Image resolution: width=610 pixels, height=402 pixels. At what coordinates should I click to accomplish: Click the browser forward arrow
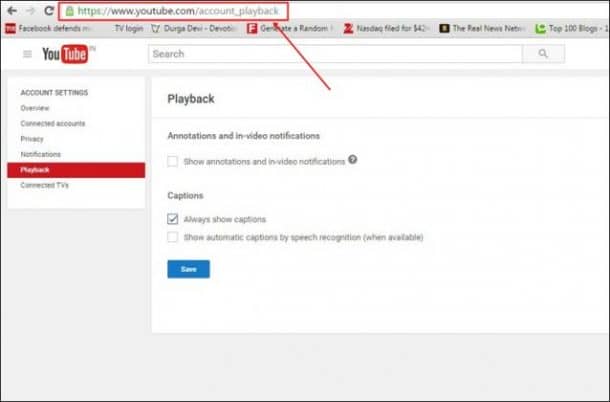[x=28, y=11]
